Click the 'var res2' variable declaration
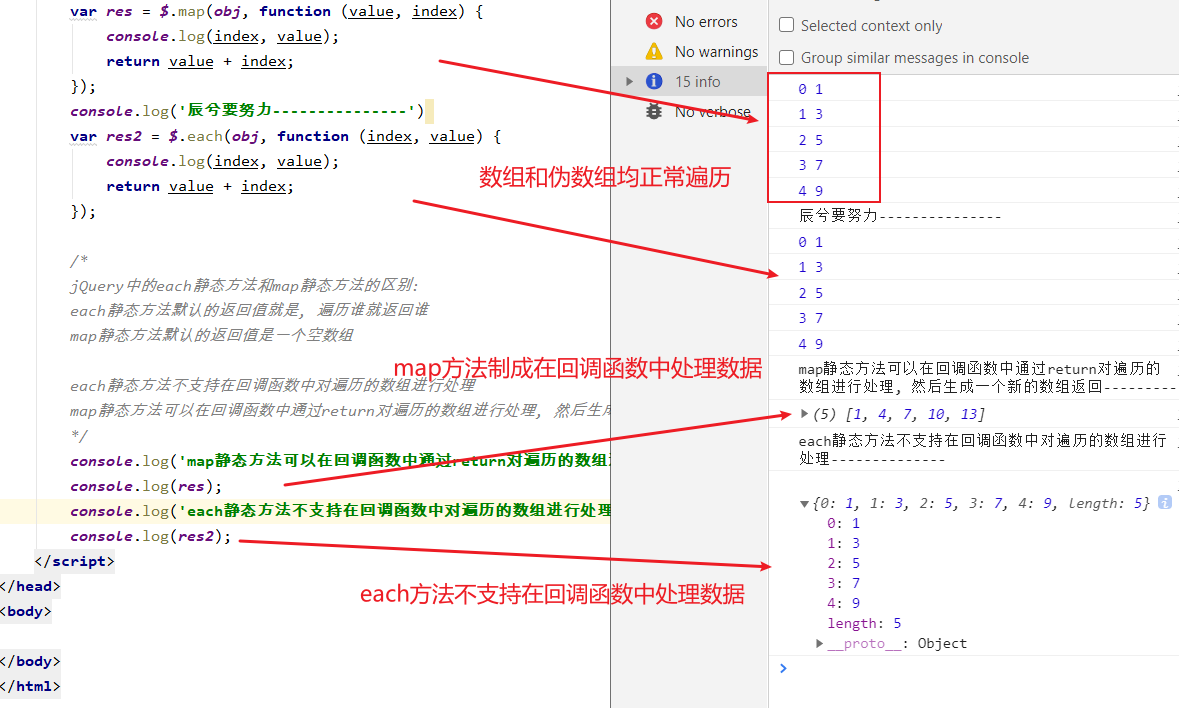 coord(106,136)
